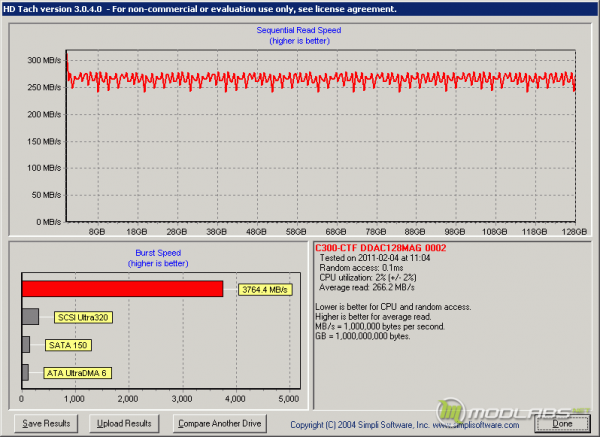Click the HD Tach title bar

[x=200, y=8]
